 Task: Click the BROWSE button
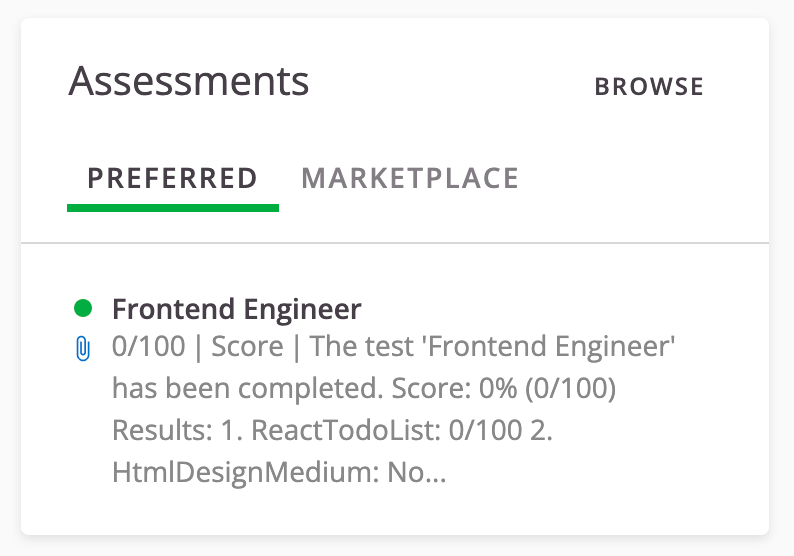(649, 87)
